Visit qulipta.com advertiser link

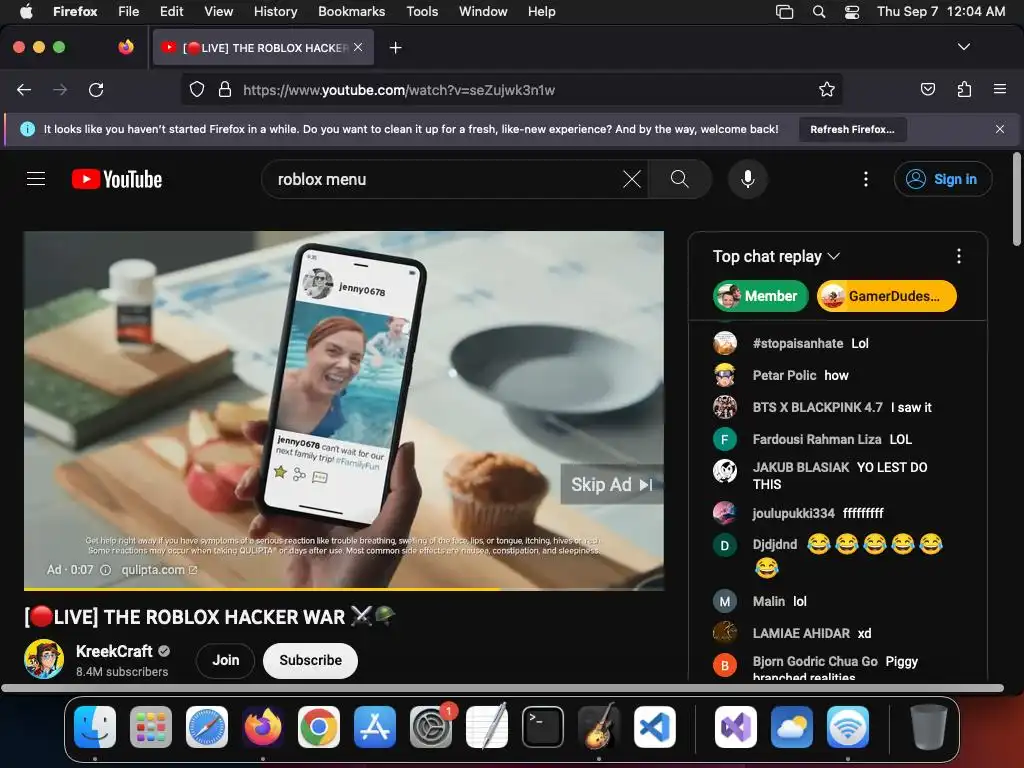click(x=159, y=570)
